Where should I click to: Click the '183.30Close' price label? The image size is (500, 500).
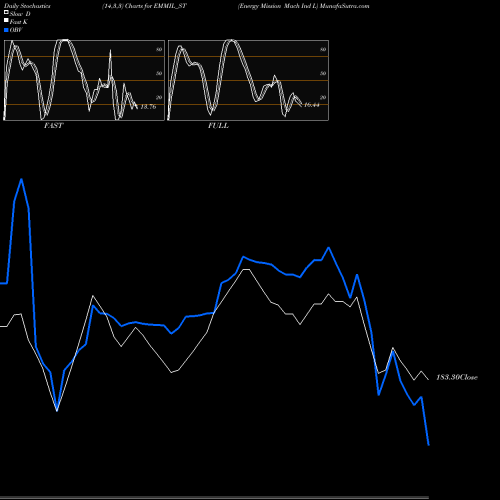pos(457,377)
